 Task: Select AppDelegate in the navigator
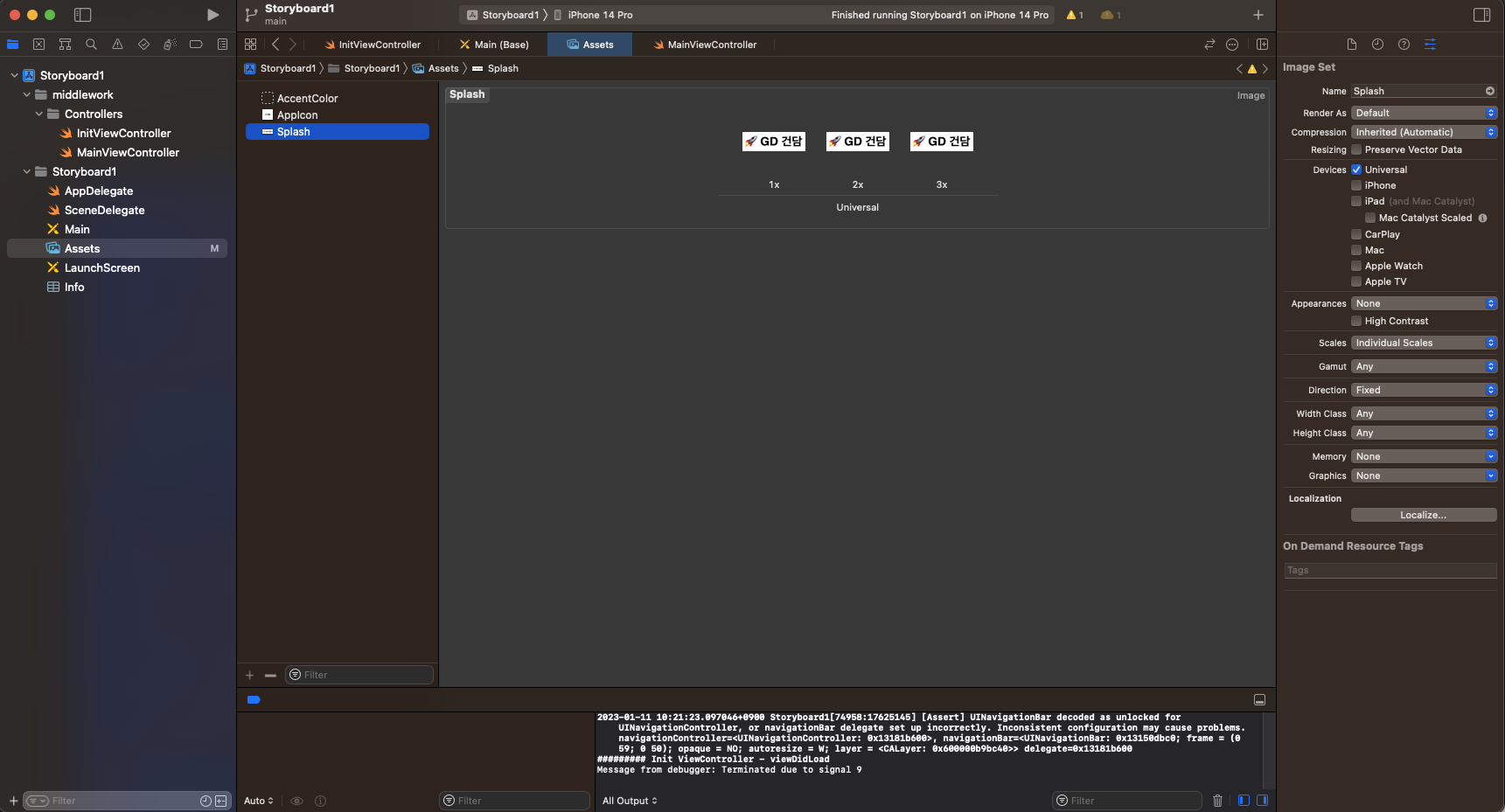click(99, 191)
